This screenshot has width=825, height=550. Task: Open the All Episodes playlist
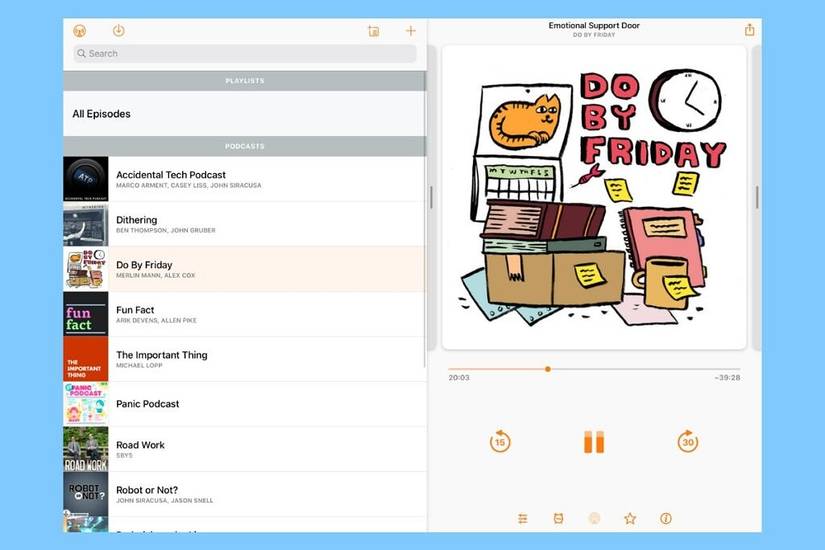245,114
